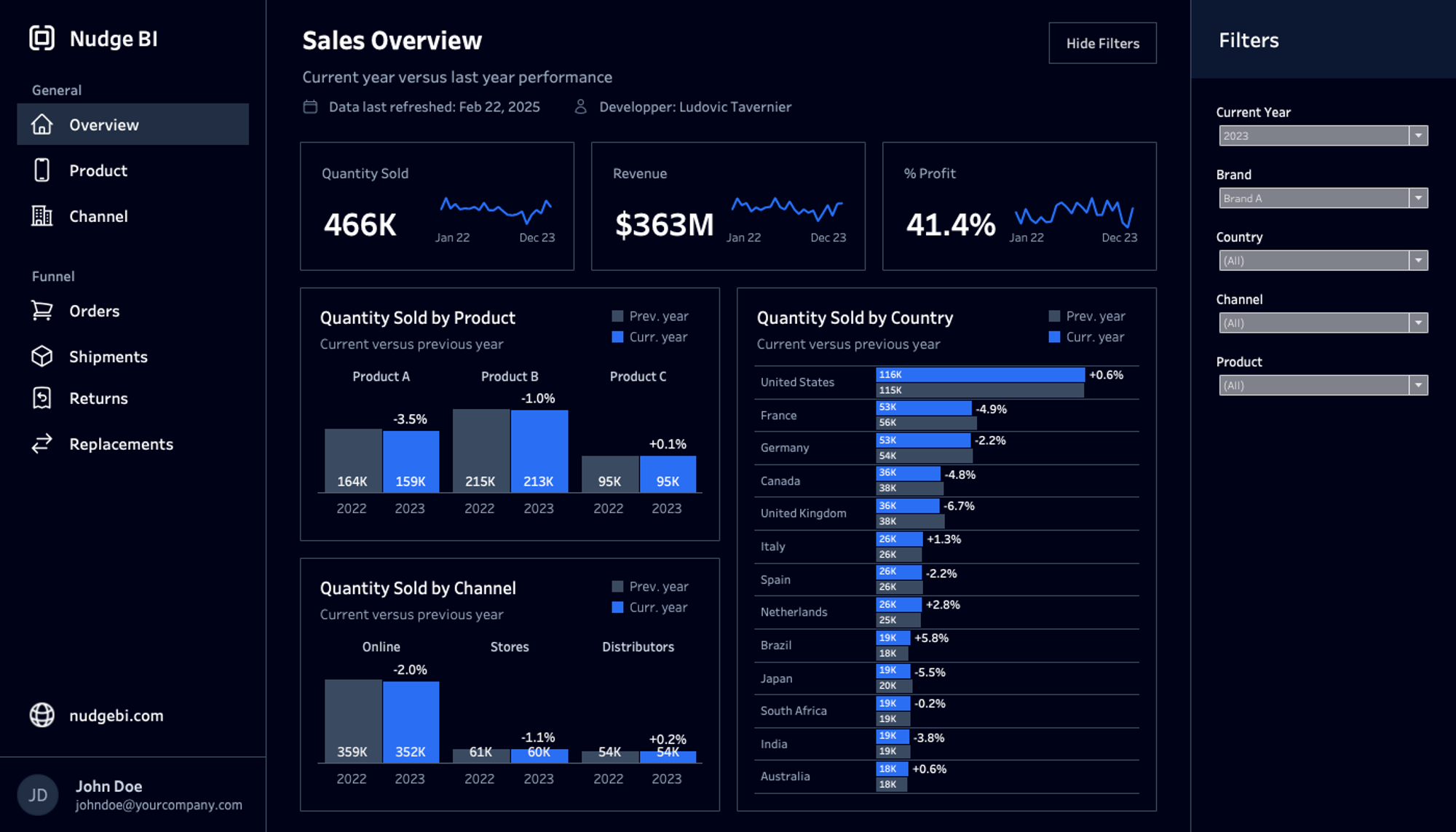
Task: Click the Returns icon in sidebar
Action: coord(42,398)
